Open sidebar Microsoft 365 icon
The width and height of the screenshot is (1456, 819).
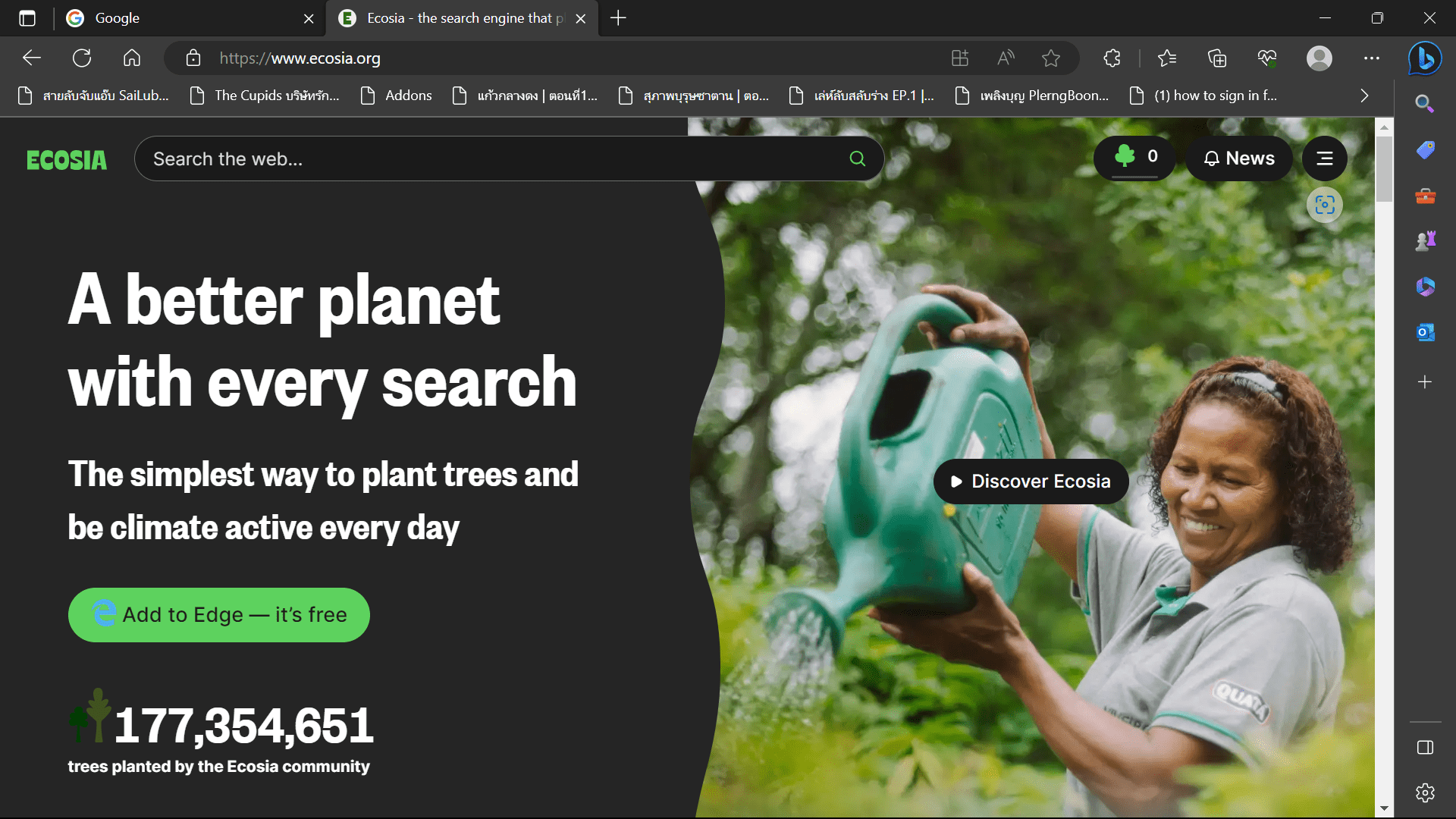coord(1425,287)
